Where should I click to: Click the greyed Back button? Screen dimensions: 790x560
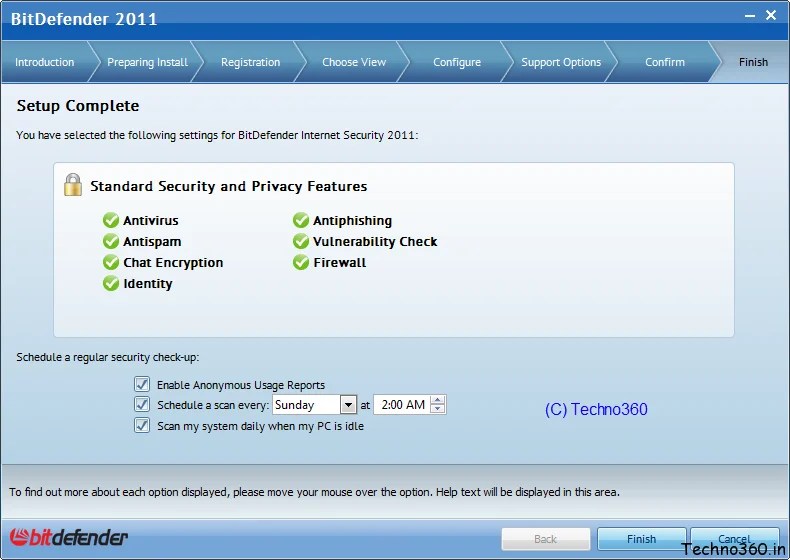click(546, 539)
